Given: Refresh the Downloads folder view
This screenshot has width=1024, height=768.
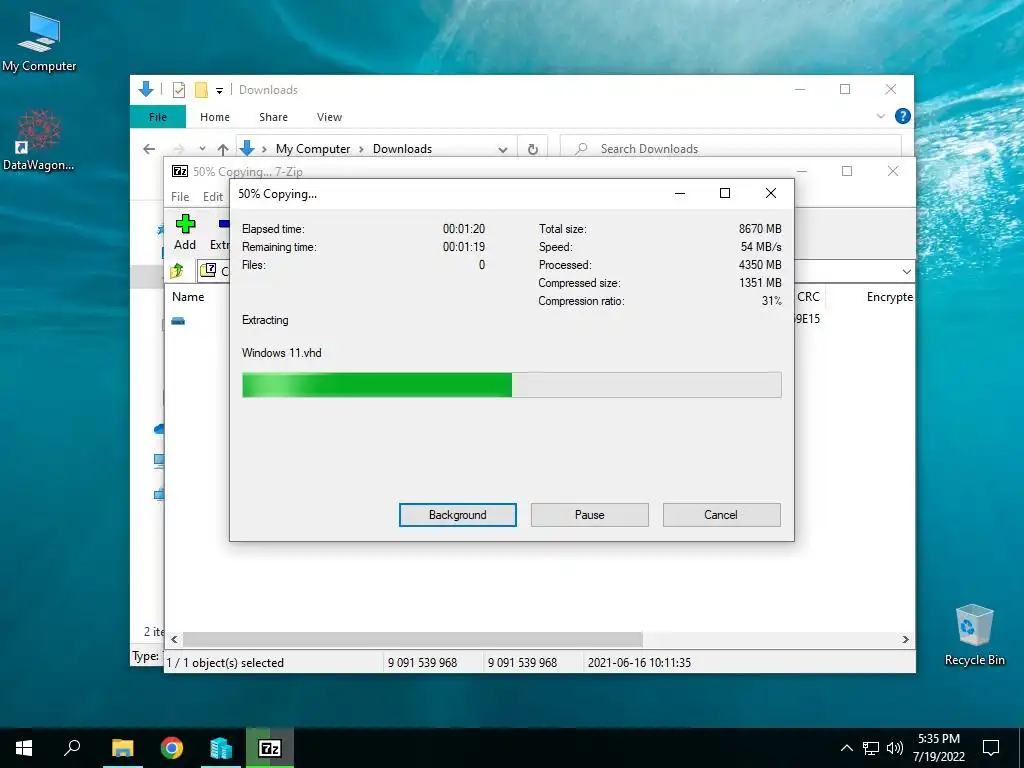Looking at the screenshot, I should [x=532, y=149].
